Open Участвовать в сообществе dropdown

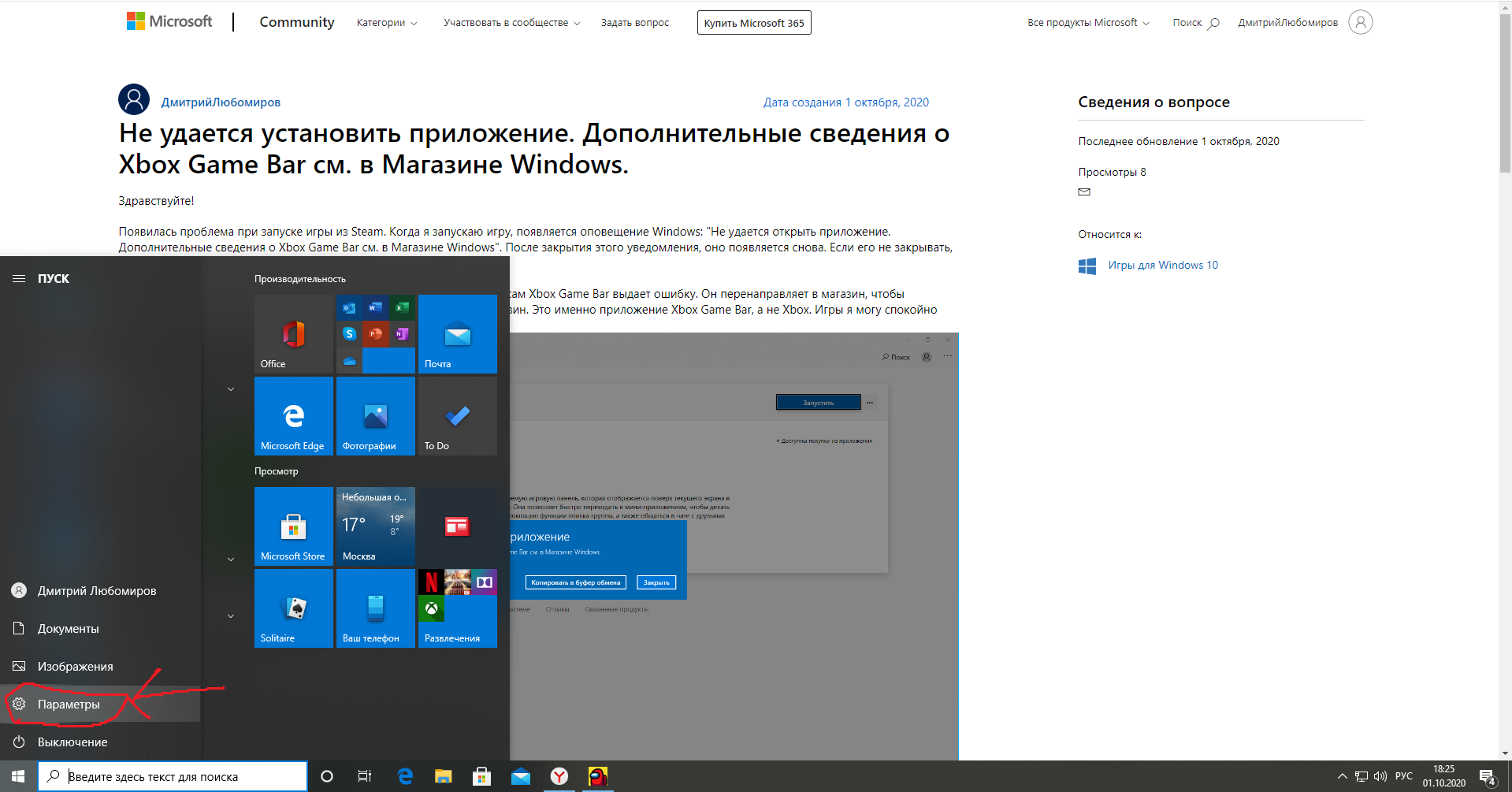coord(512,23)
